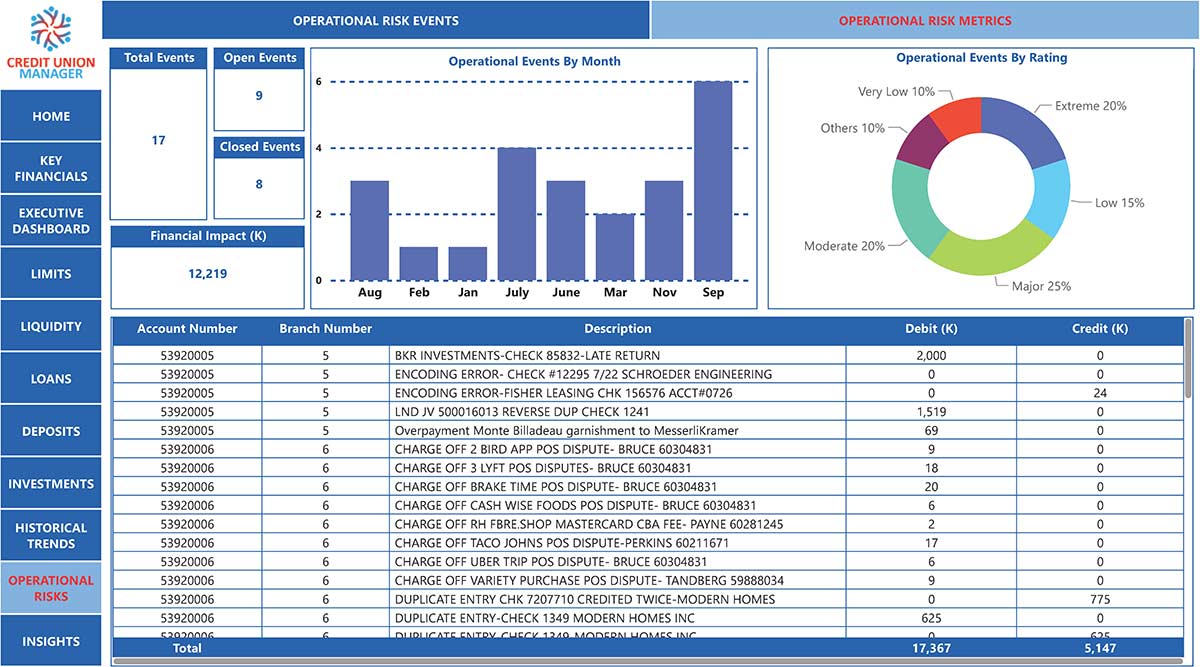Image resolution: width=1200 pixels, height=667 pixels.
Task: Switch to the Operational Risk Metrics tab
Action: 925,20
